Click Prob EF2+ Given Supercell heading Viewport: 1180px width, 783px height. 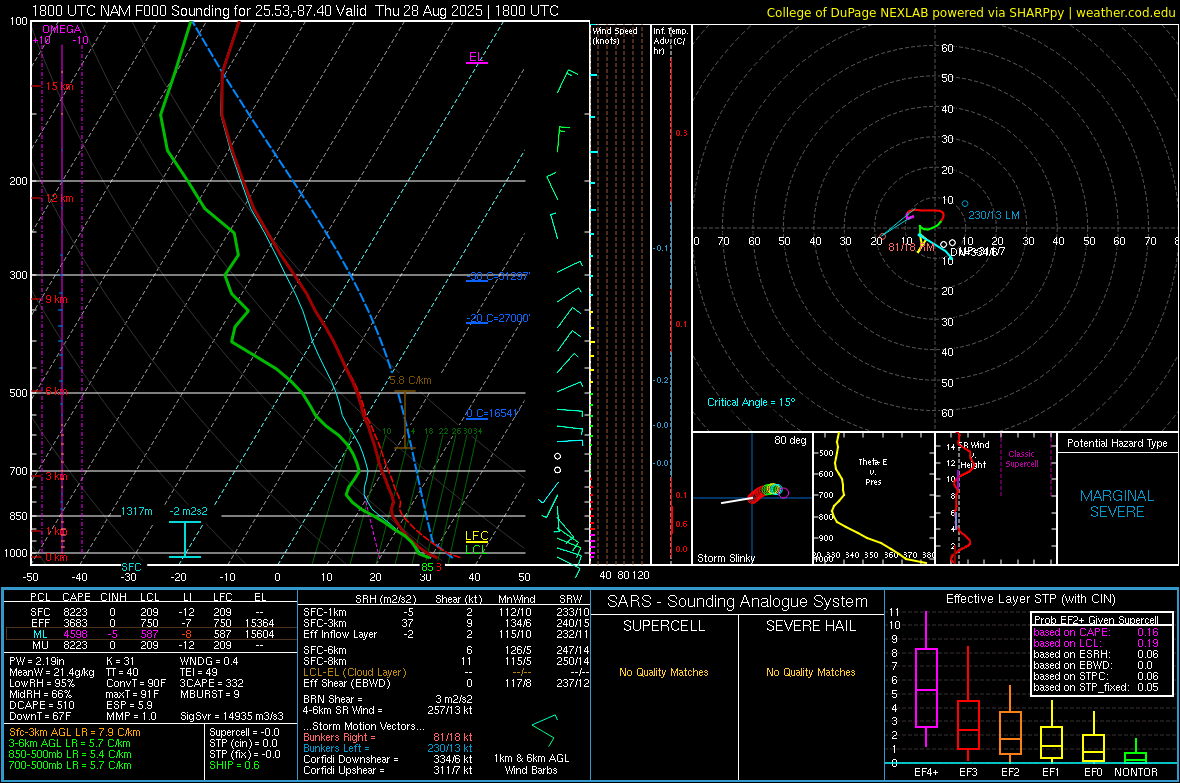pyautogui.click(x=1096, y=620)
